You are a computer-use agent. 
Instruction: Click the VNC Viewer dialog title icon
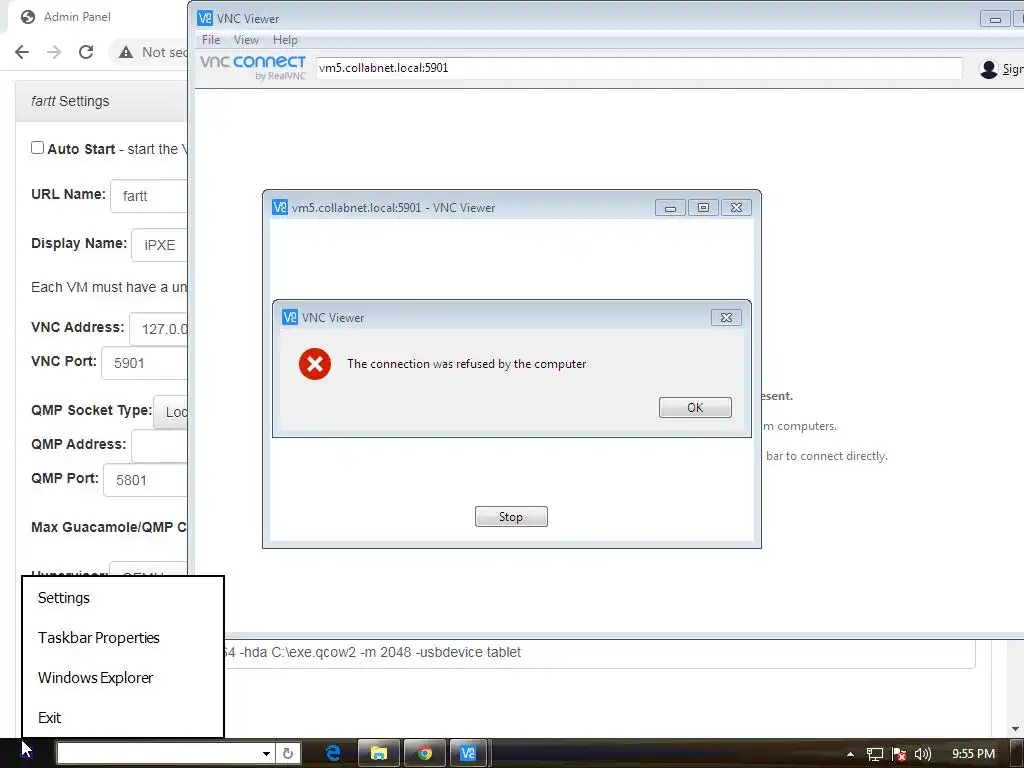(x=290, y=317)
